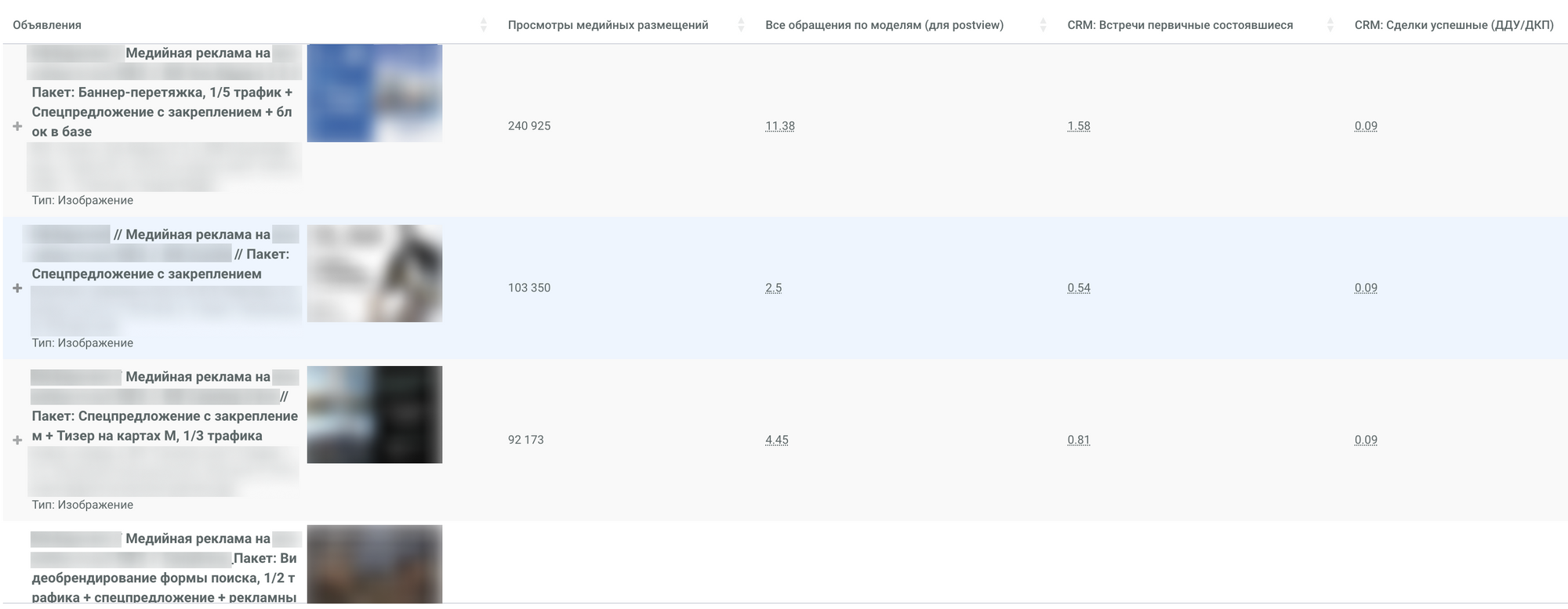This screenshot has height=609, width=1568.
Task: Sort by Просмотры медийных размещений arrows icon
Action: click(741, 25)
